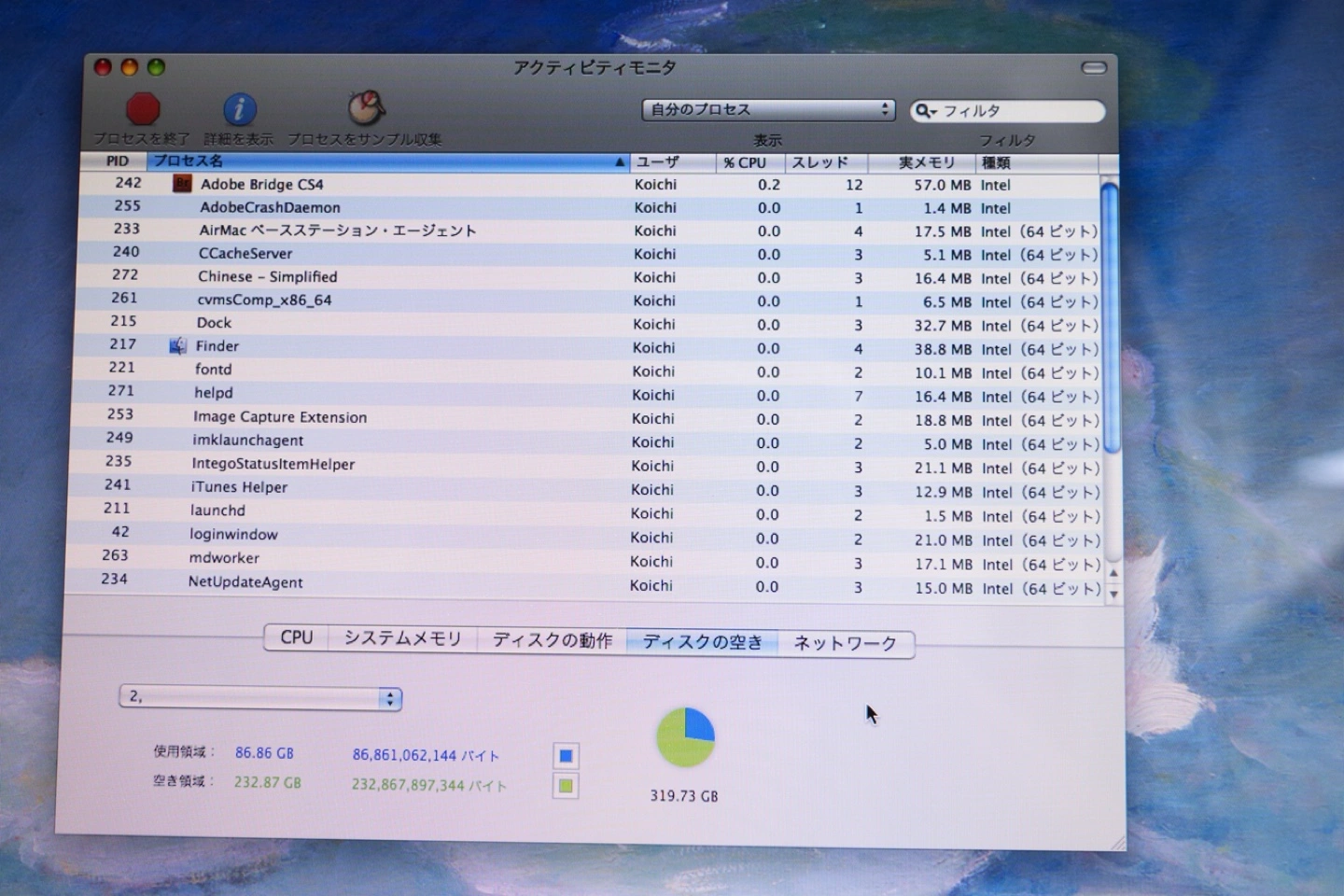
Task: Switch to the ネットワーク tab
Action: pos(846,643)
